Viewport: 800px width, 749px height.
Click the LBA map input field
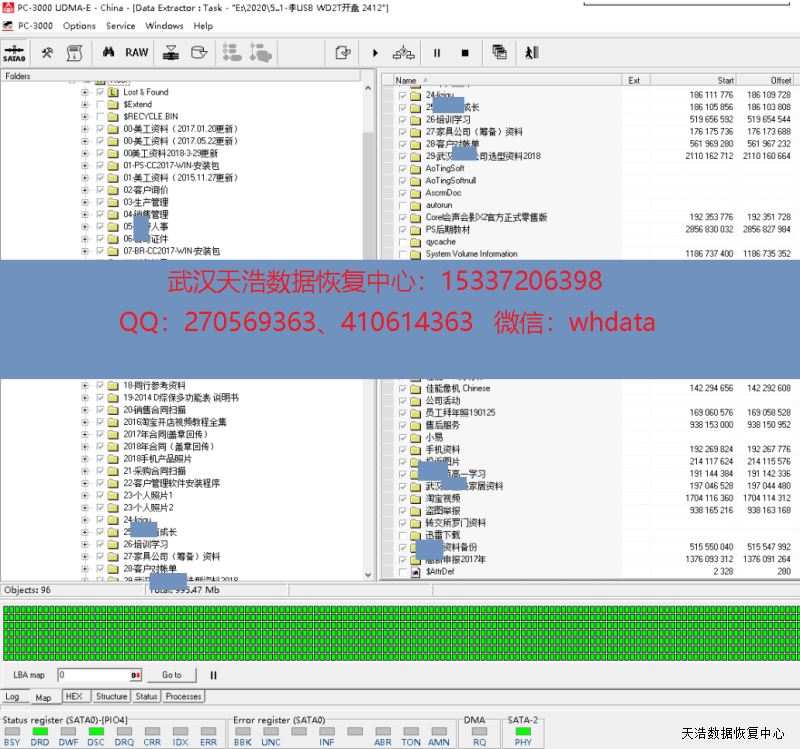coord(95,676)
